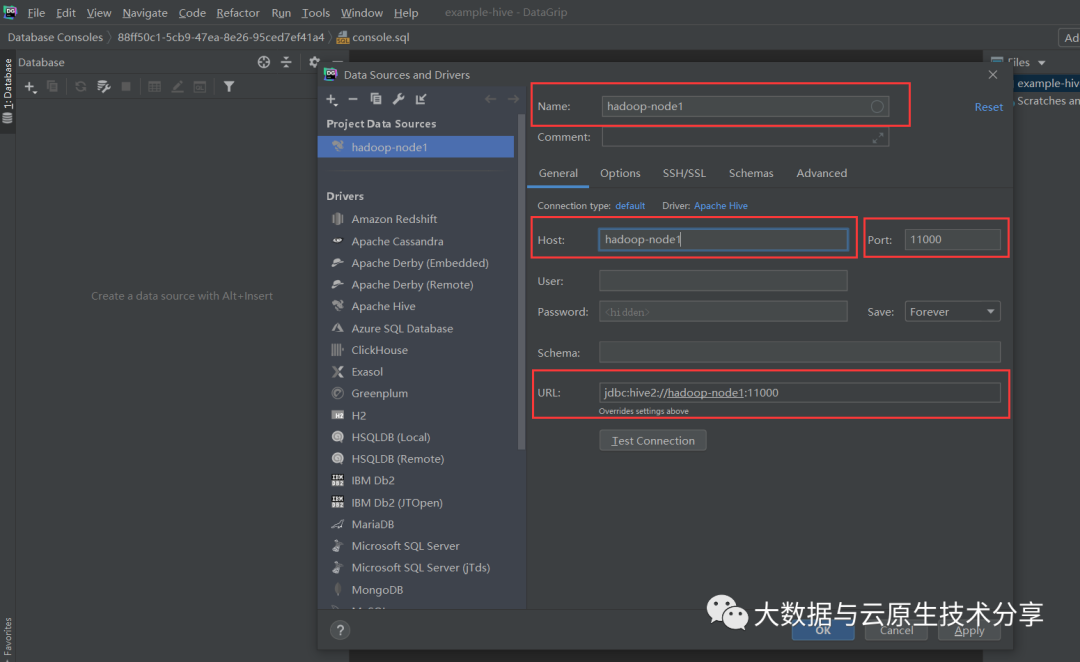Open Database panel gear settings

[x=314, y=62]
